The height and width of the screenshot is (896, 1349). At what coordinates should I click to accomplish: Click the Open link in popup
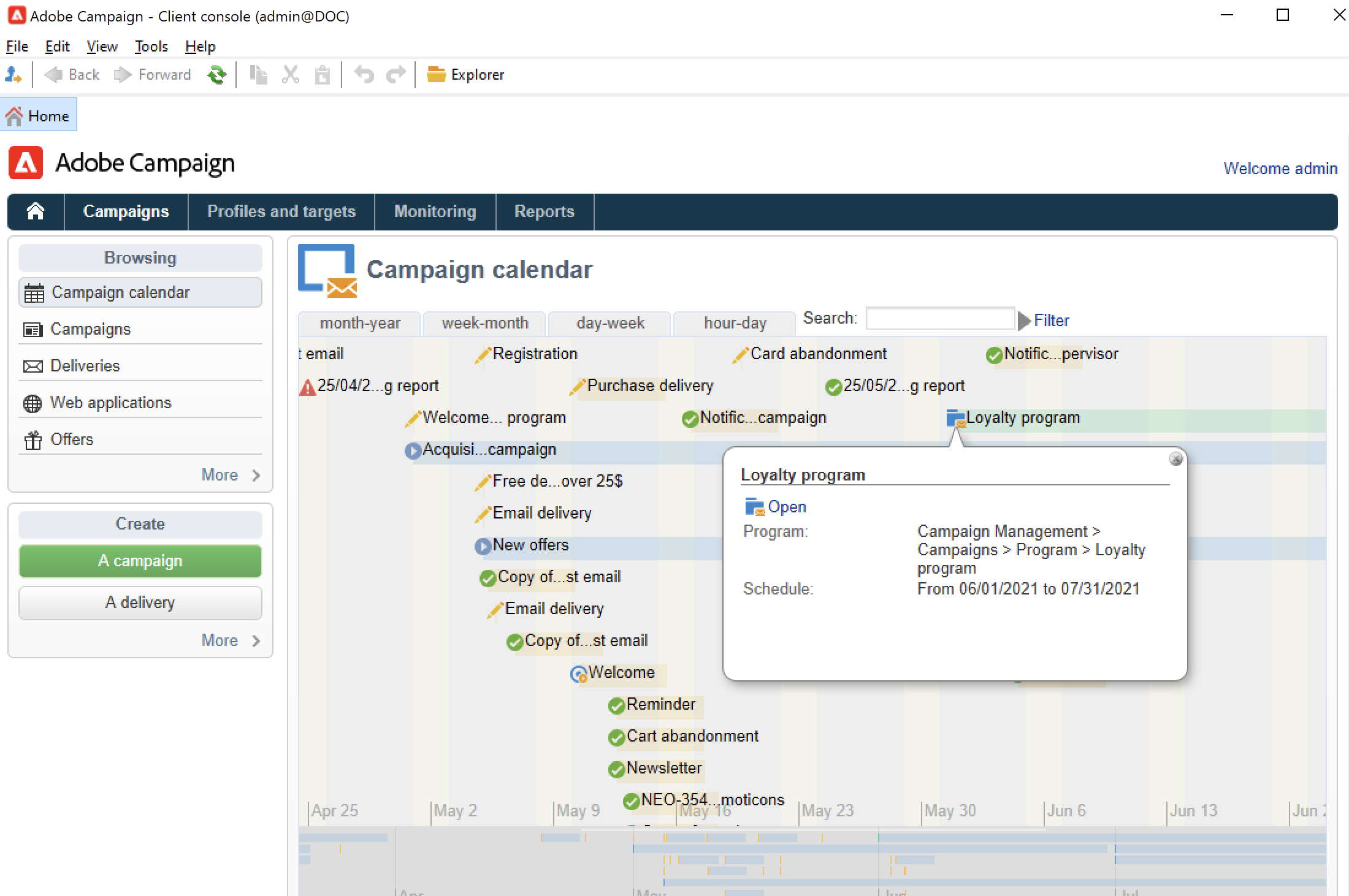(787, 507)
